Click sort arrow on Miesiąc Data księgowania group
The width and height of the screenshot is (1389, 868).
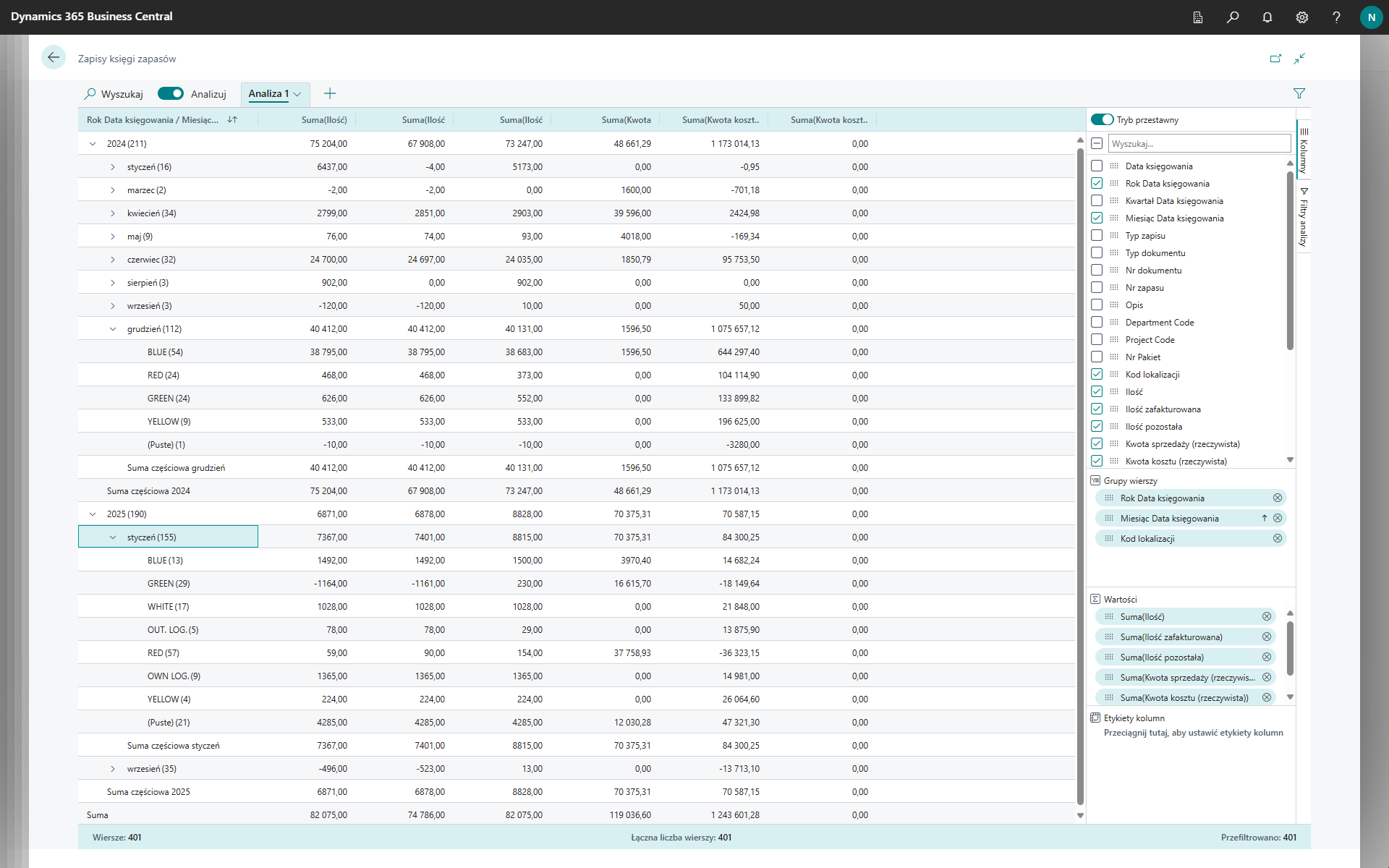point(1265,518)
